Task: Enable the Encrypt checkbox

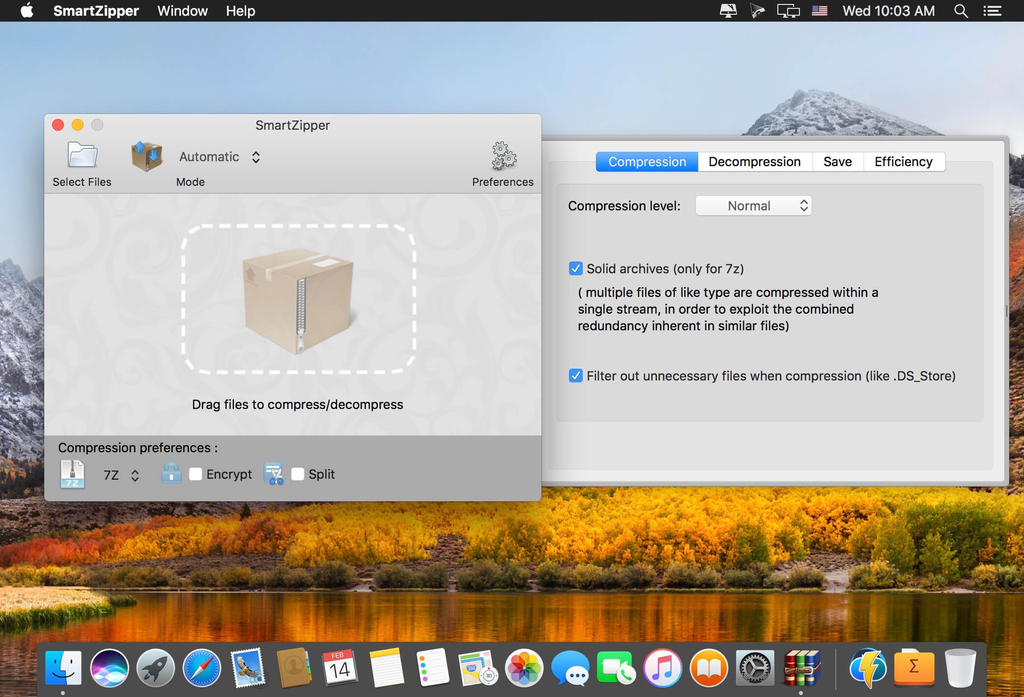Action: [x=196, y=474]
